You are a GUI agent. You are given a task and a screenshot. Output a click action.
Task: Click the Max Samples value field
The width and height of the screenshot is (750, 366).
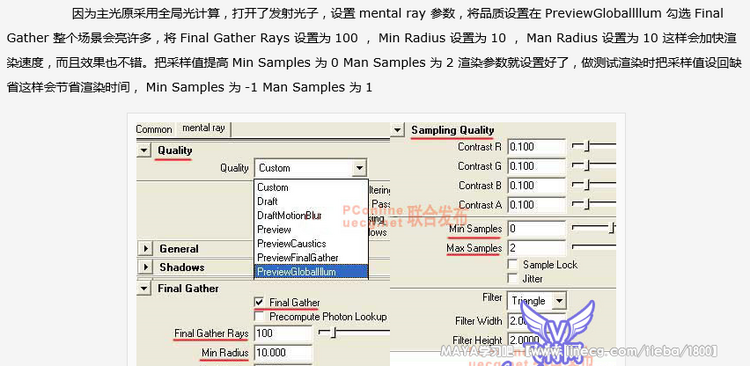[537, 248]
